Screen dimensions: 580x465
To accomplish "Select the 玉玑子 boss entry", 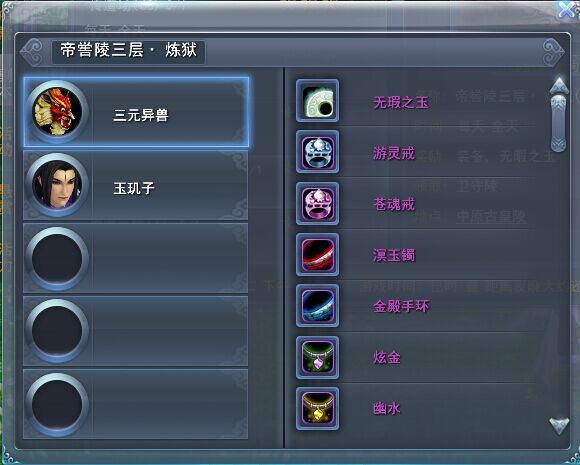I will [136, 185].
